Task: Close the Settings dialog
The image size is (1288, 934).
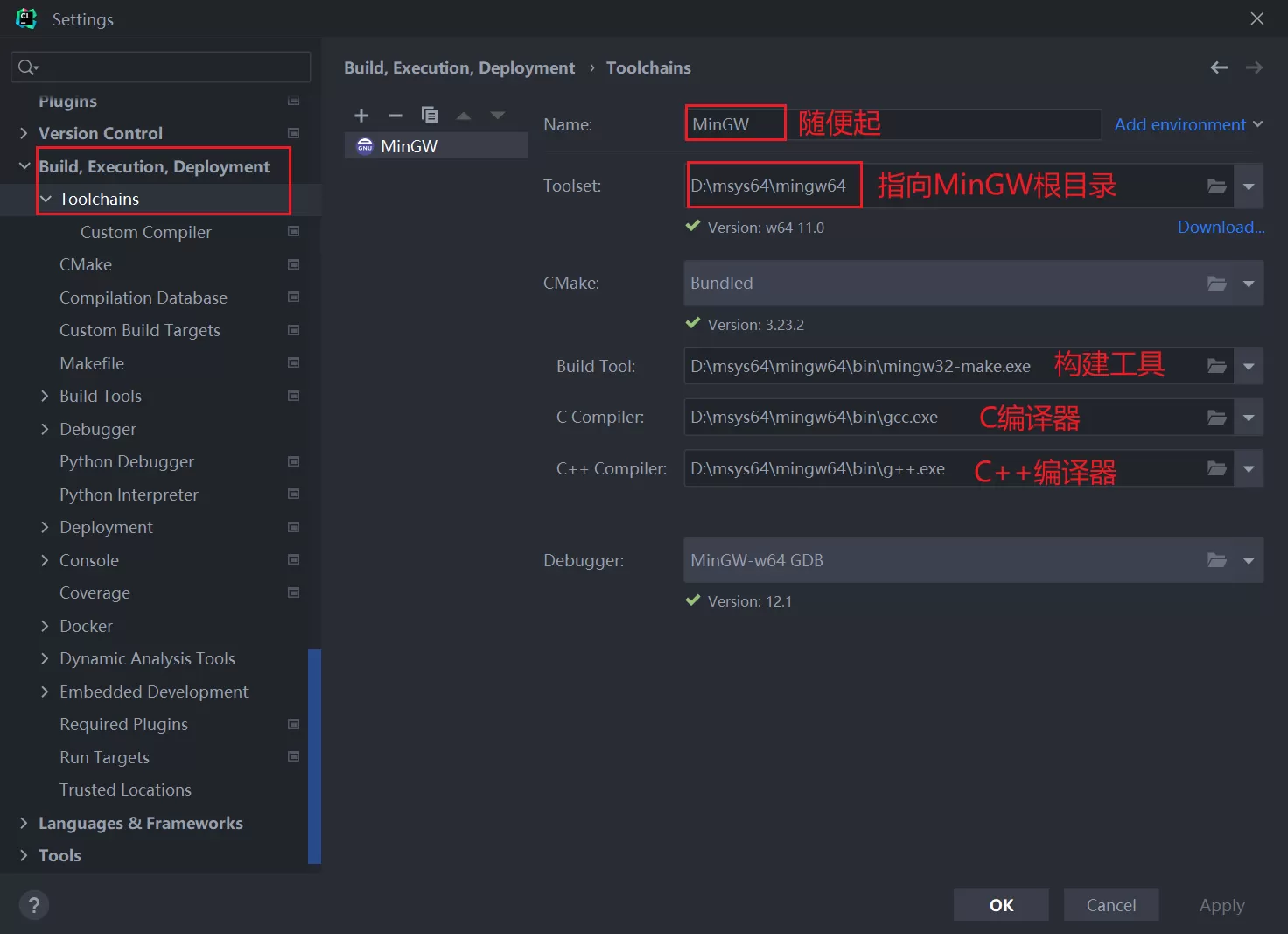Action: click(x=1257, y=18)
